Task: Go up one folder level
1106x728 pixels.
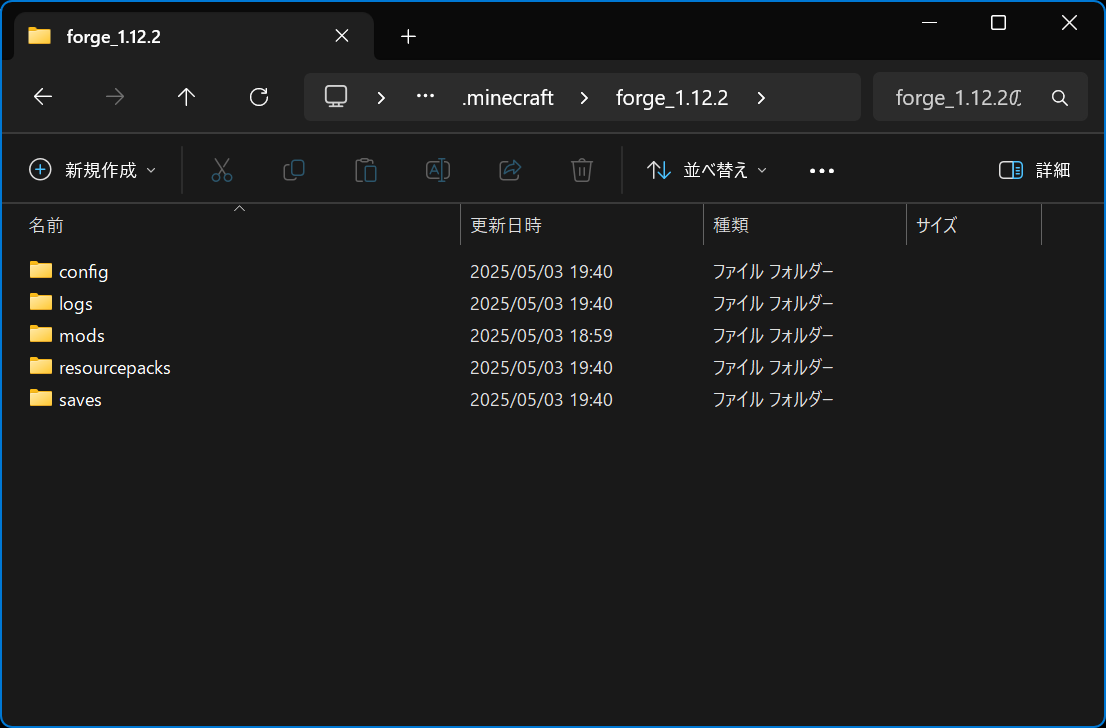Action: pyautogui.click(x=186, y=97)
